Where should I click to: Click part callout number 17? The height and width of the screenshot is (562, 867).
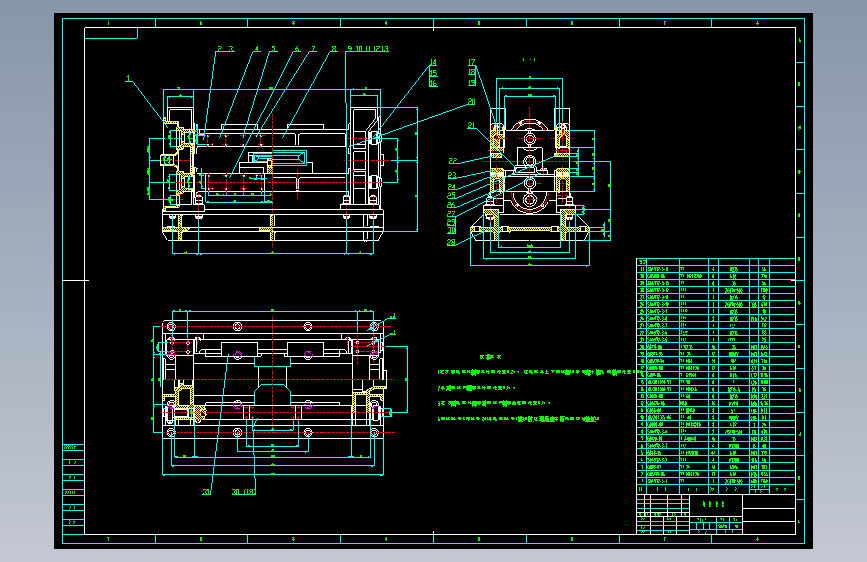[472, 63]
